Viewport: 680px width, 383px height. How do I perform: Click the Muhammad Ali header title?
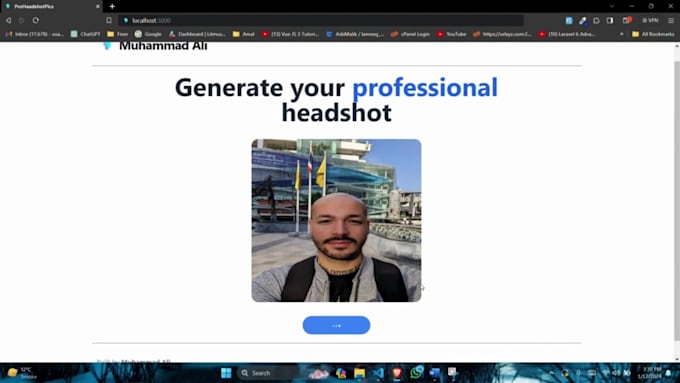[x=163, y=46]
